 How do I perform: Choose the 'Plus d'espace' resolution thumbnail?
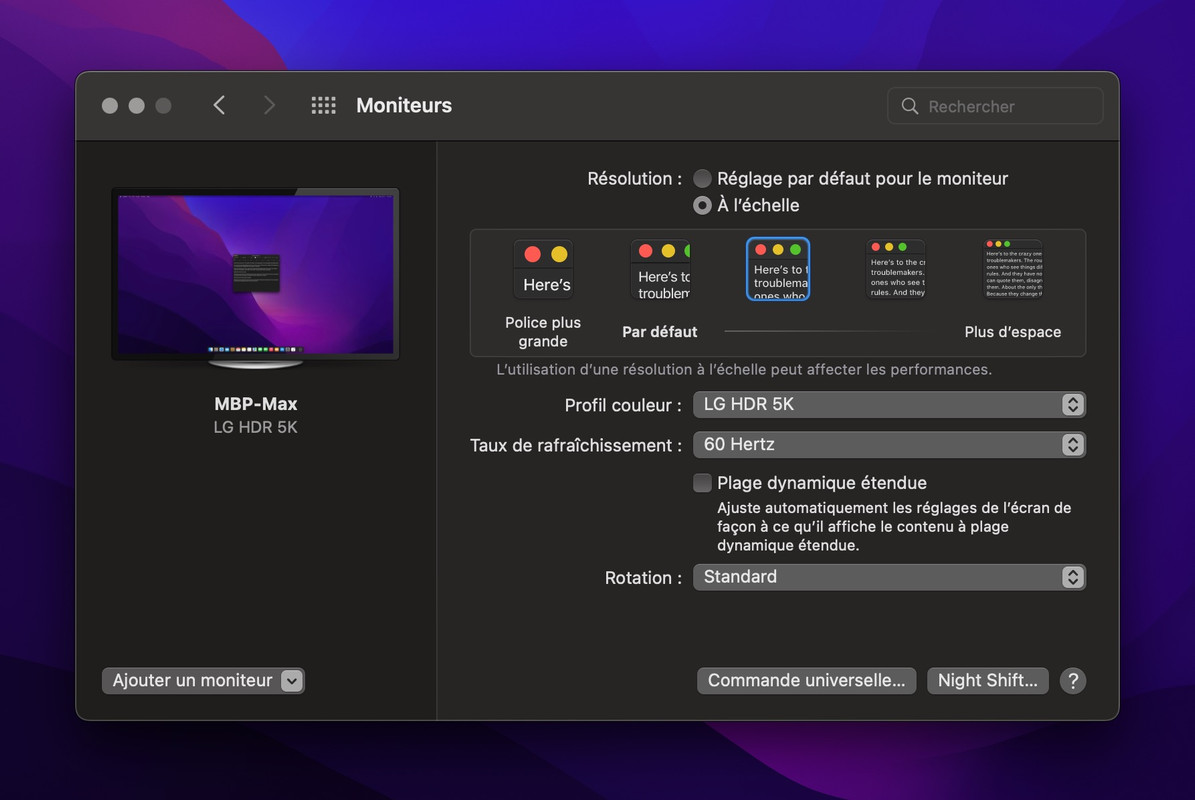point(1013,269)
